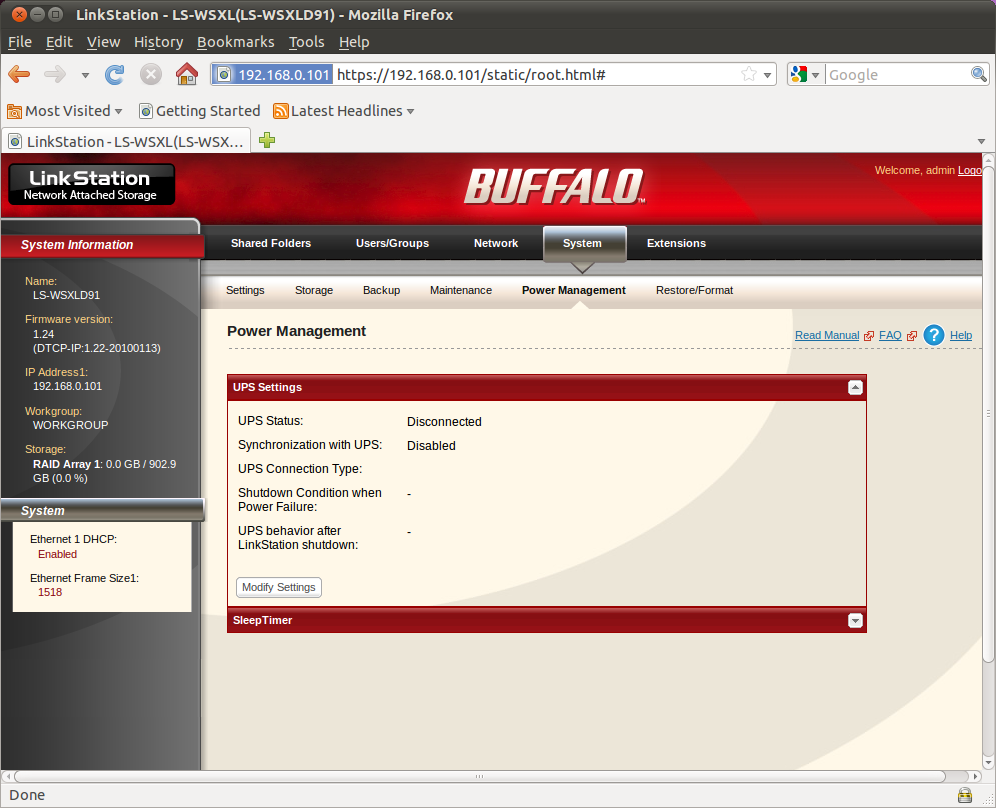996x808 pixels.
Task: Open the Storage sub-tab
Action: 314,290
